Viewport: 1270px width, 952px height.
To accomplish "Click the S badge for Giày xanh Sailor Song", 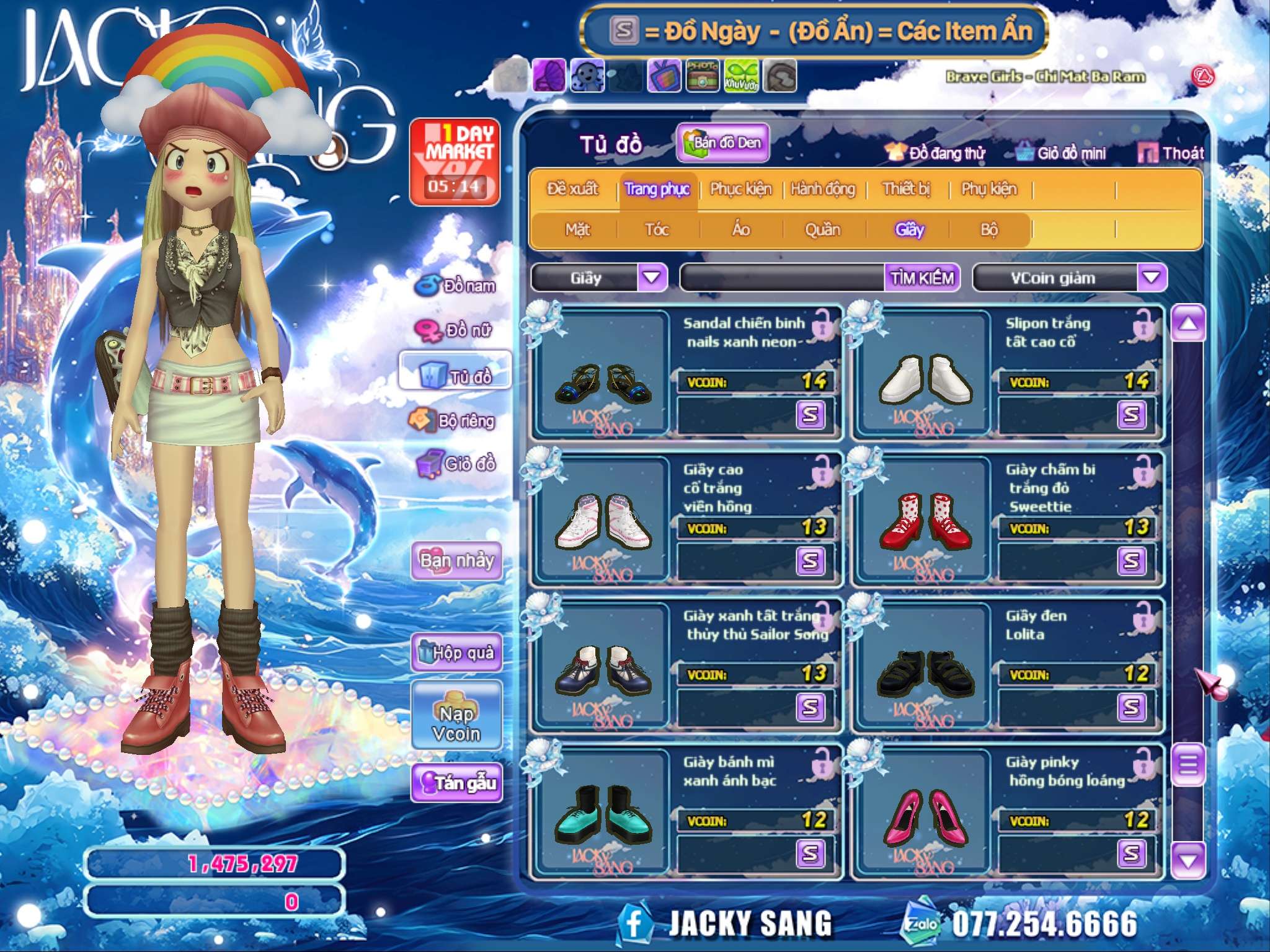I will 810,707.
